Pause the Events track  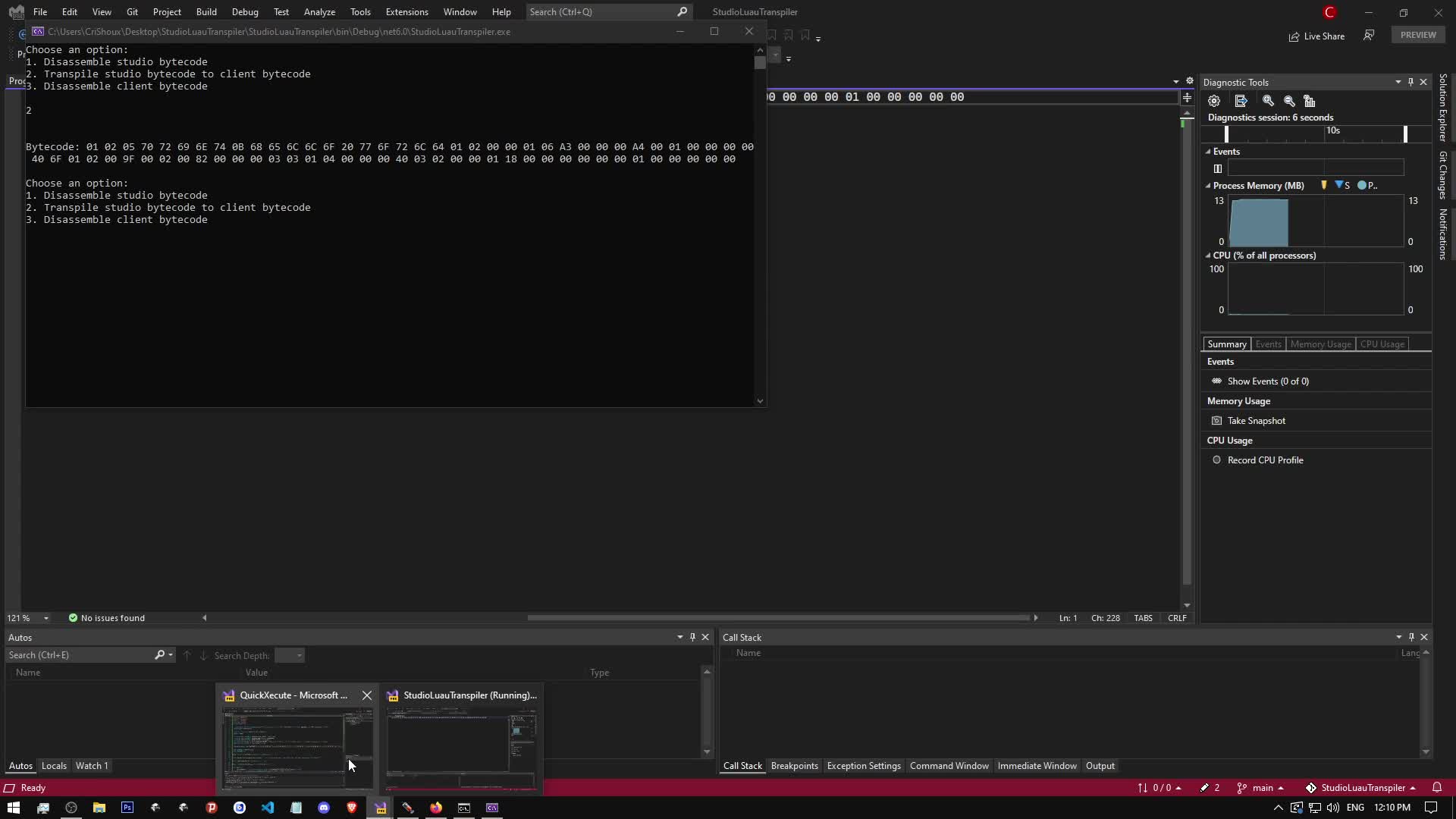(1218, 168)
